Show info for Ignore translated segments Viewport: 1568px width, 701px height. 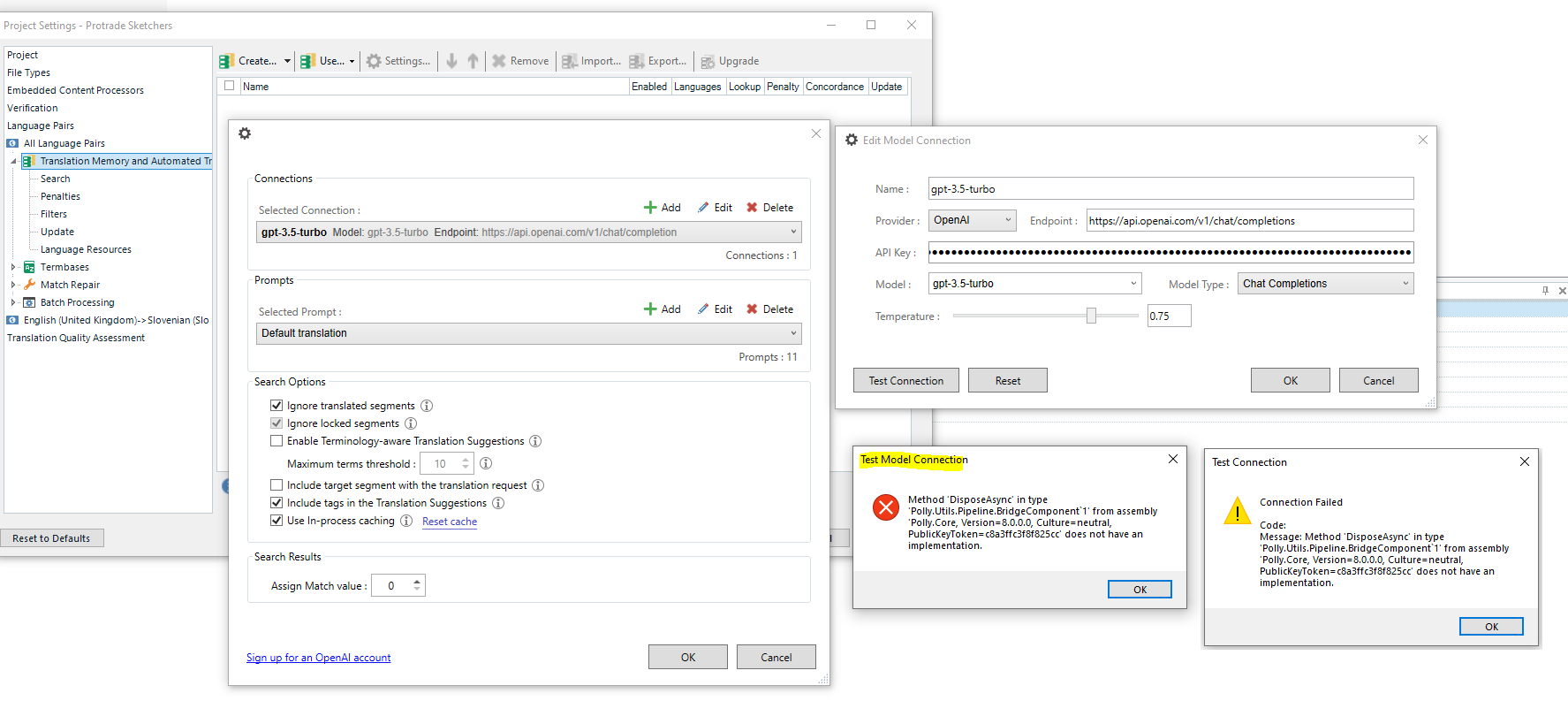click(x=427, y=406)
